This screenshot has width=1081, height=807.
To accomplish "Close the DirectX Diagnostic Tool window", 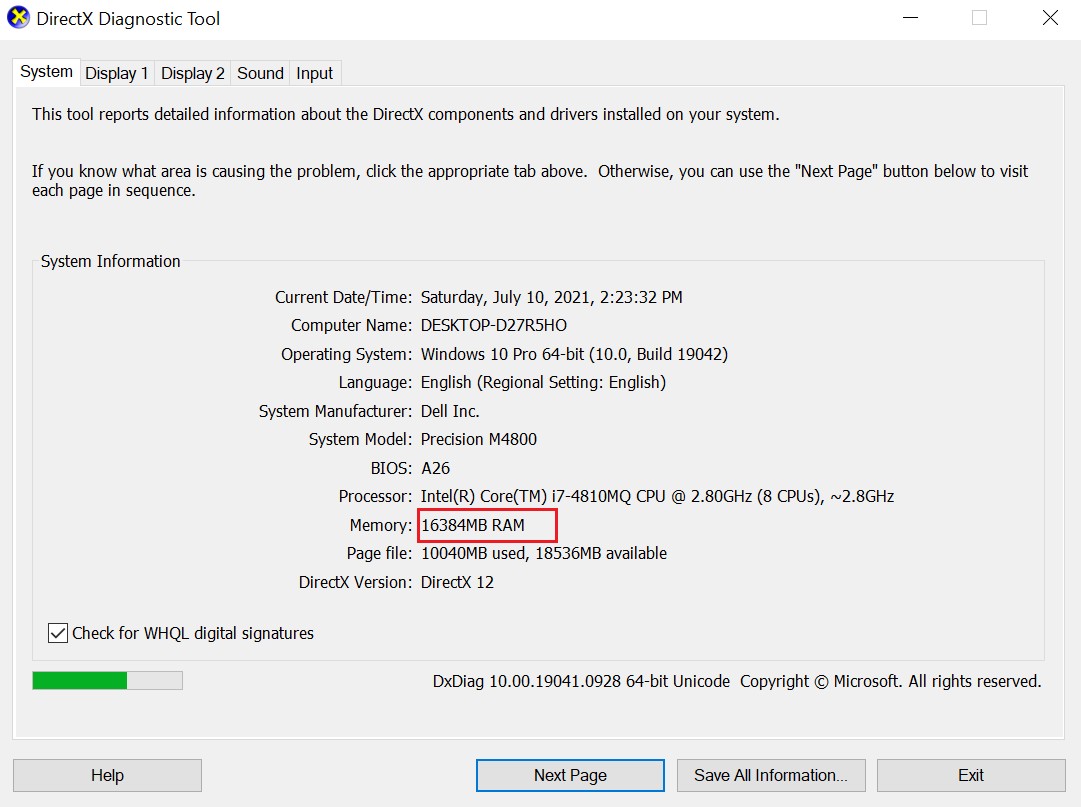I will click(x=1049, y=18).
